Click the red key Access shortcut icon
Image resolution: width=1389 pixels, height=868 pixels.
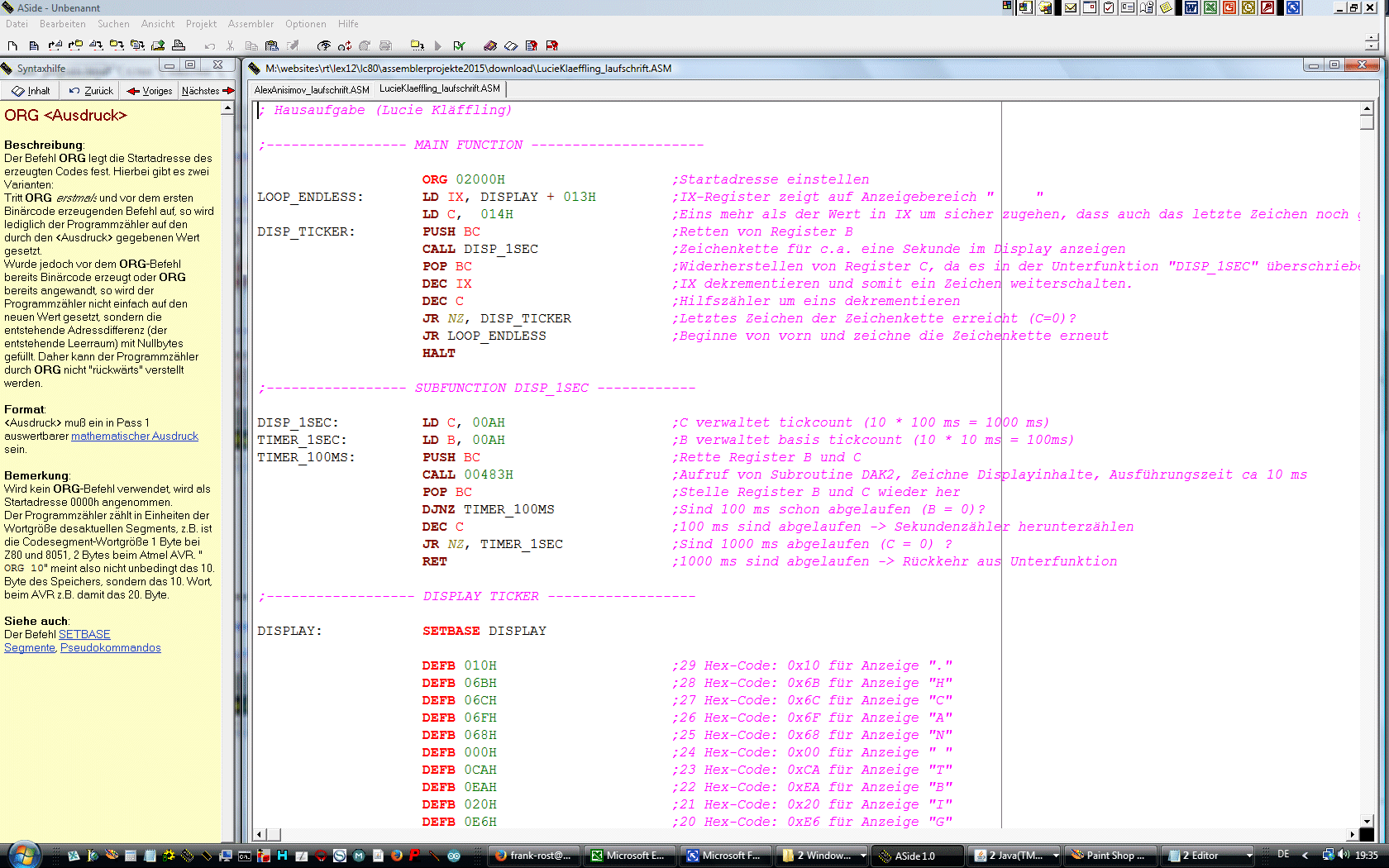[1267, 7]
